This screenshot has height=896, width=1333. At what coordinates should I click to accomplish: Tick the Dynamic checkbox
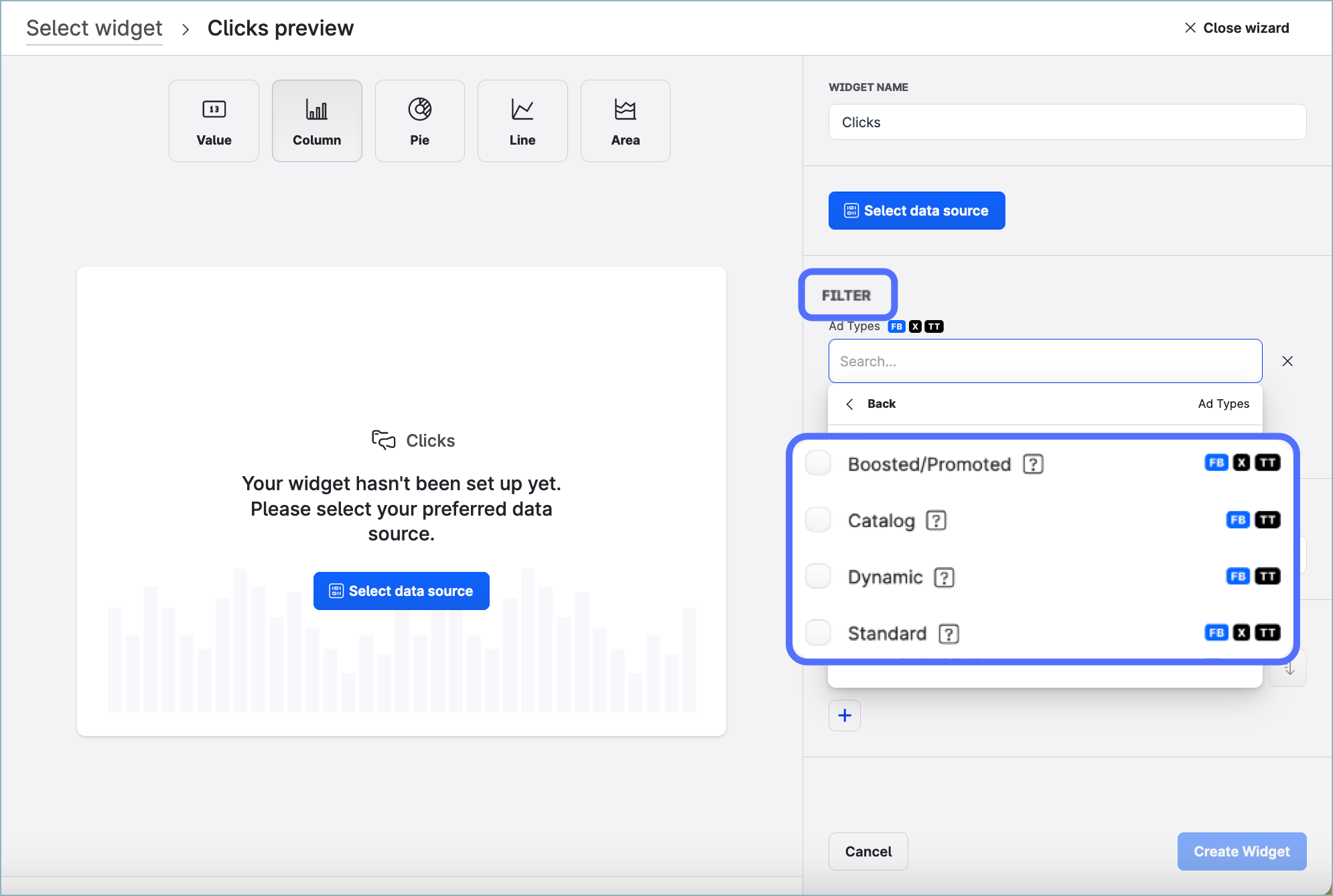click(x=818, y=576)
